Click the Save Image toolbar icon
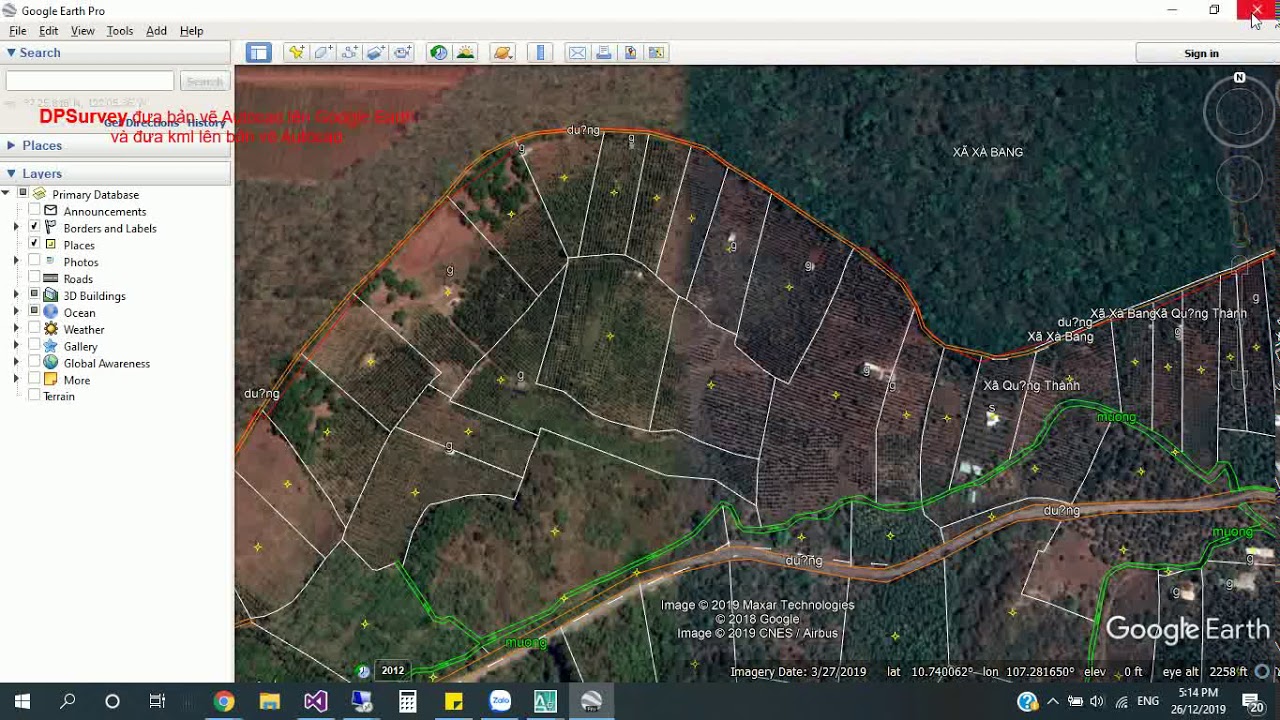 (x=630, y=53)
